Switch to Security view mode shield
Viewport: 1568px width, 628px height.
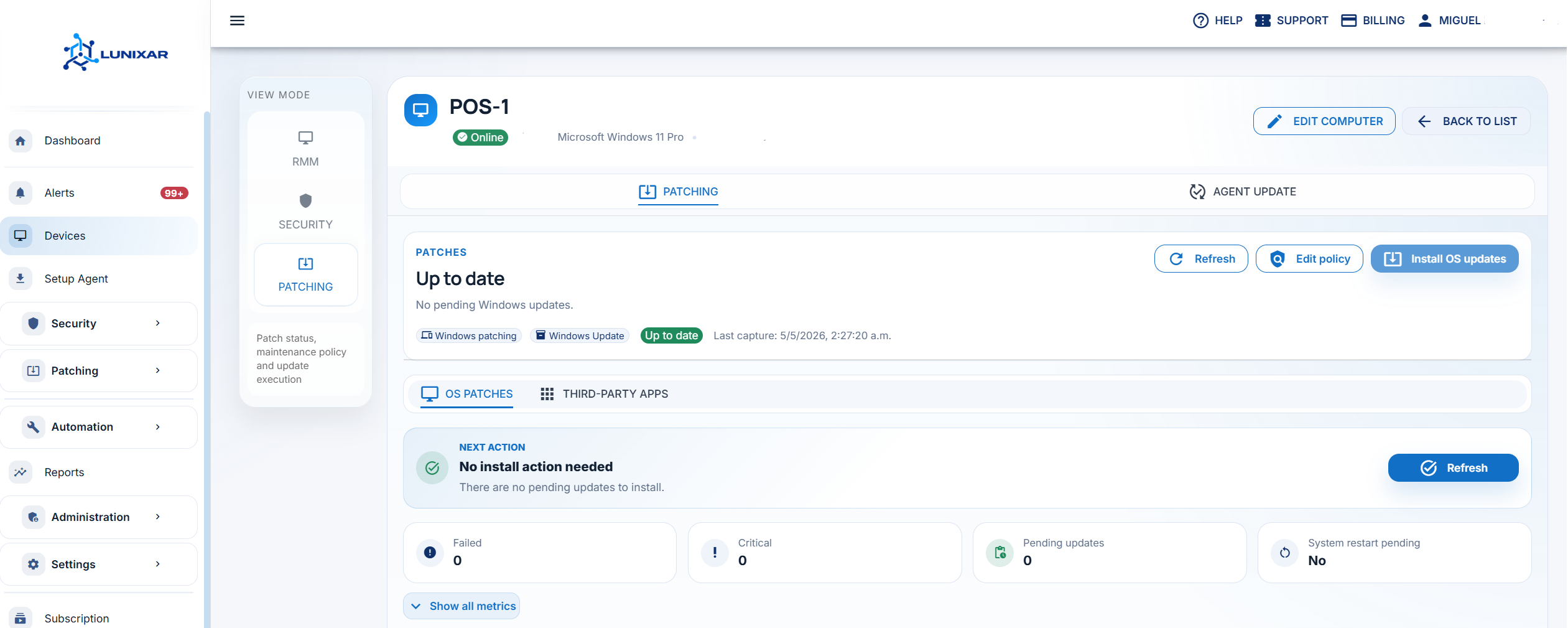(305, 200)
